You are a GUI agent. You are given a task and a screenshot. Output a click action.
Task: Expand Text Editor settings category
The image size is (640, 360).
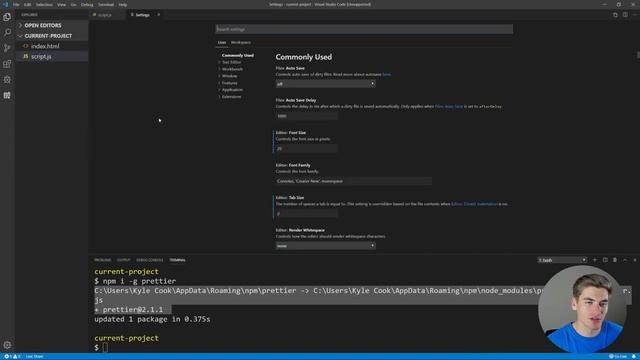[231, 62]
